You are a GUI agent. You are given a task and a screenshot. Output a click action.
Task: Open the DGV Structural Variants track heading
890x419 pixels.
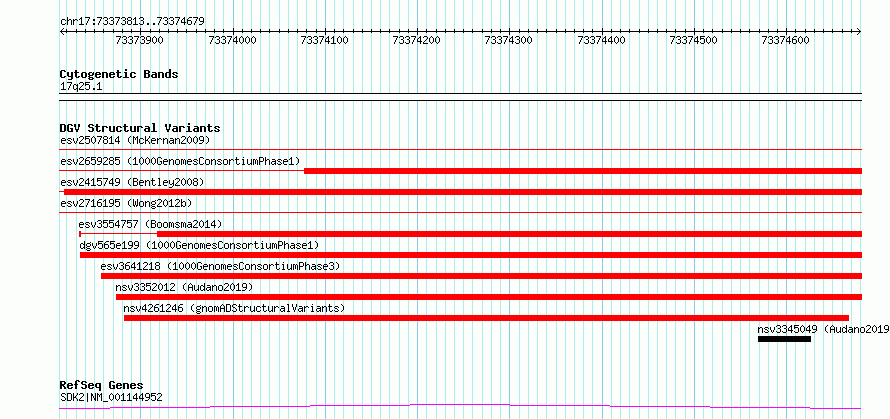click(140, 128)
